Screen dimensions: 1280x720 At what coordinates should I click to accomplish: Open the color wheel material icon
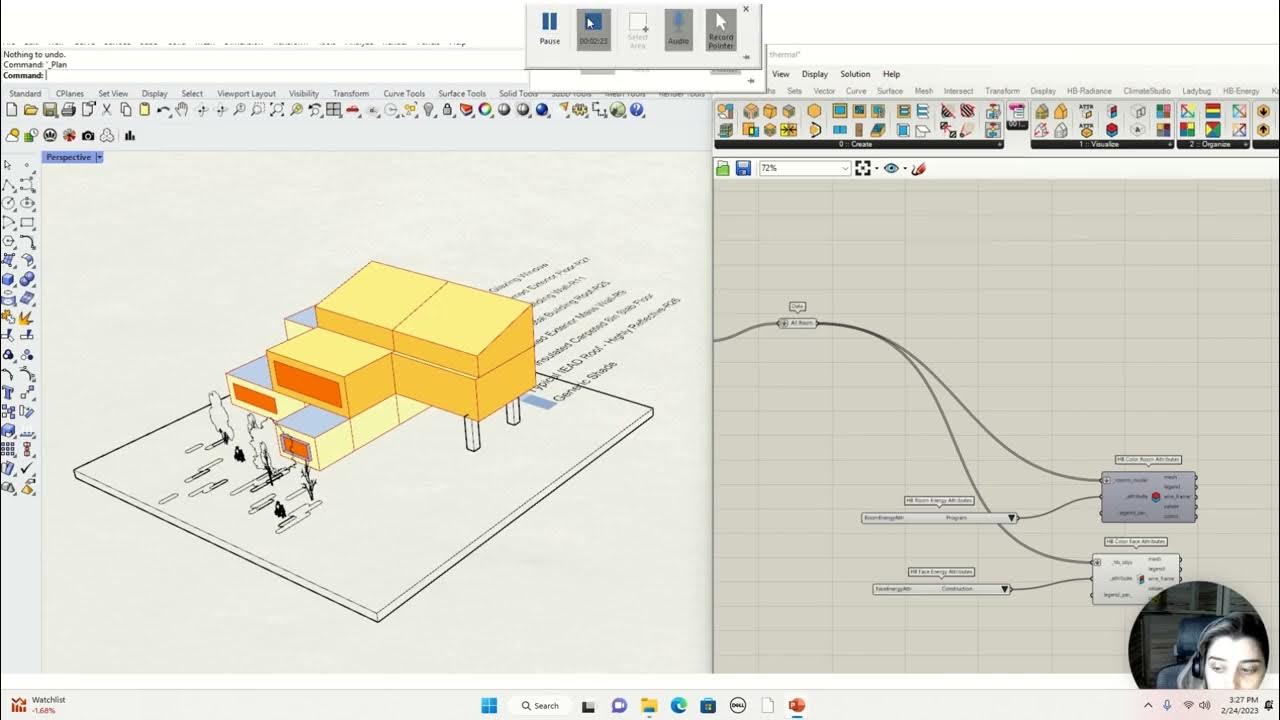pyautogui.click(x=485, y=109)
